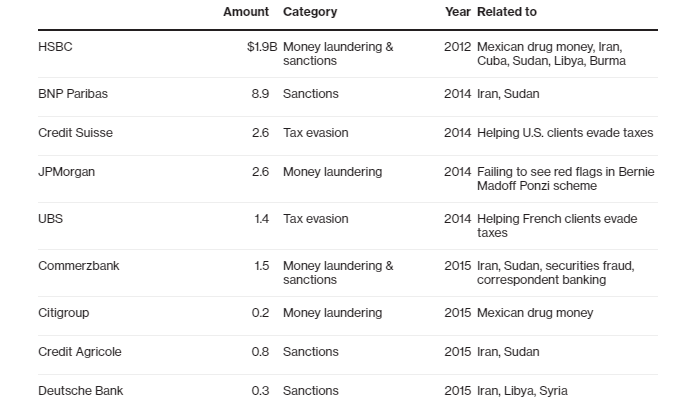Select the Deutsche Bank row label
Image resolution: width=696 pixels, height=407 pixels.
point(80,391)
